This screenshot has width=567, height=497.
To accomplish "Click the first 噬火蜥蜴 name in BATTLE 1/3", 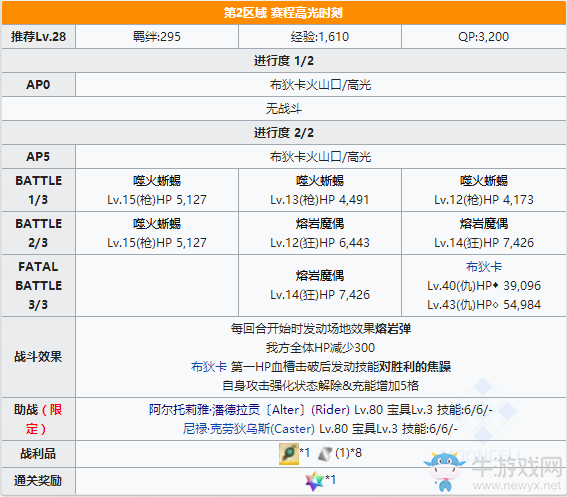I will coord(157,180).
